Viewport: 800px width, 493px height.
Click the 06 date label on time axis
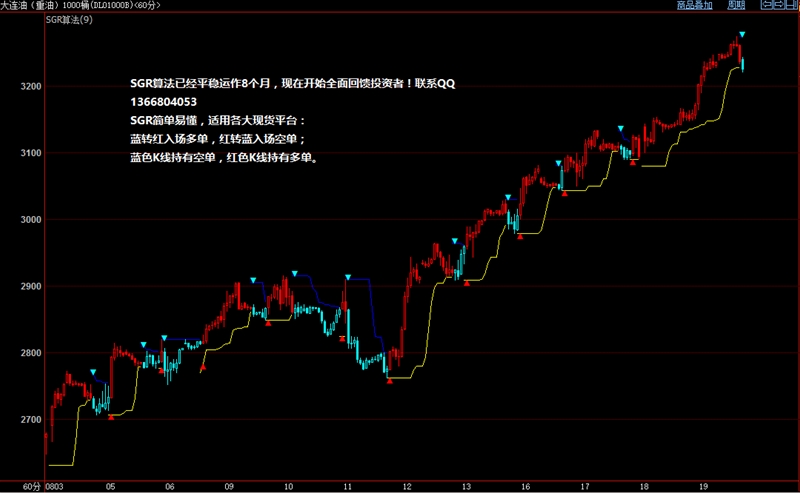click(x=170, y=487)
